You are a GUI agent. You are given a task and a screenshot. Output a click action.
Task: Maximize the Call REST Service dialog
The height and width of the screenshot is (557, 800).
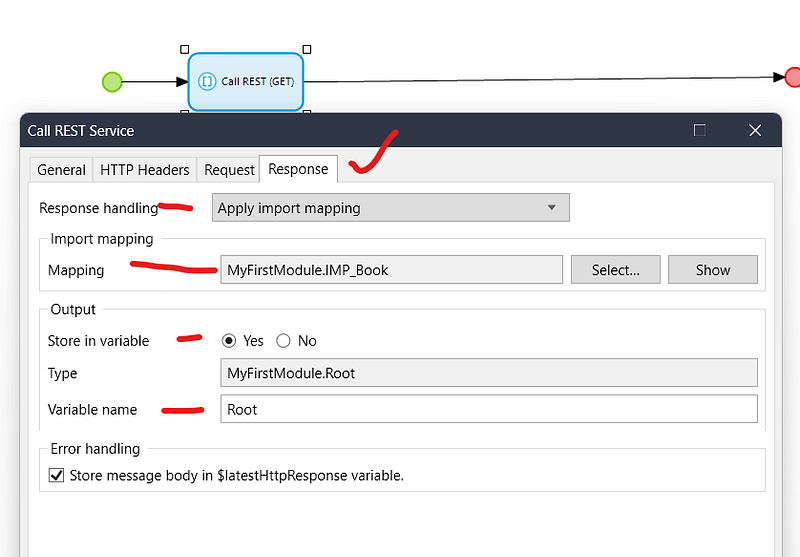[x=700, y=130]
